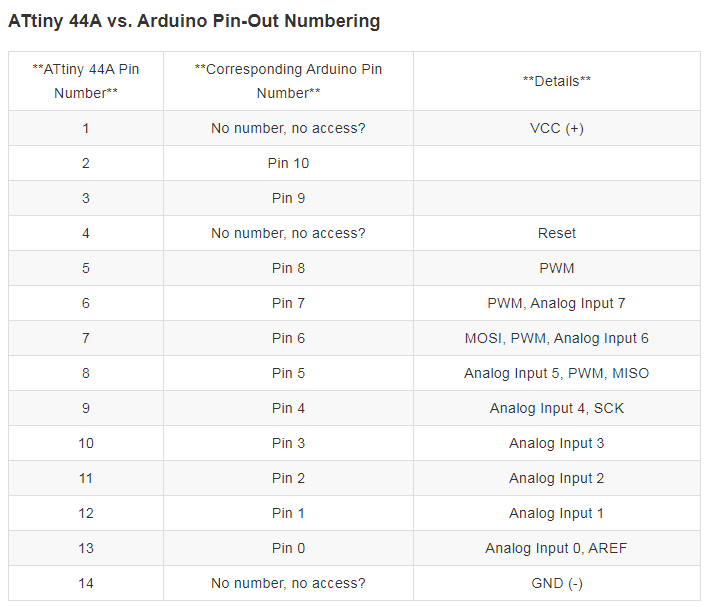708x607 pixels.
Task: Select the Analog Input 1 cell
Action: click(x=557, y=513)
